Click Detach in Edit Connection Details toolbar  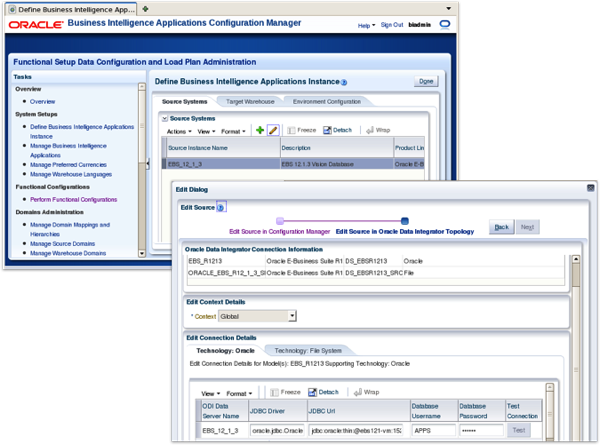(323, 392)
